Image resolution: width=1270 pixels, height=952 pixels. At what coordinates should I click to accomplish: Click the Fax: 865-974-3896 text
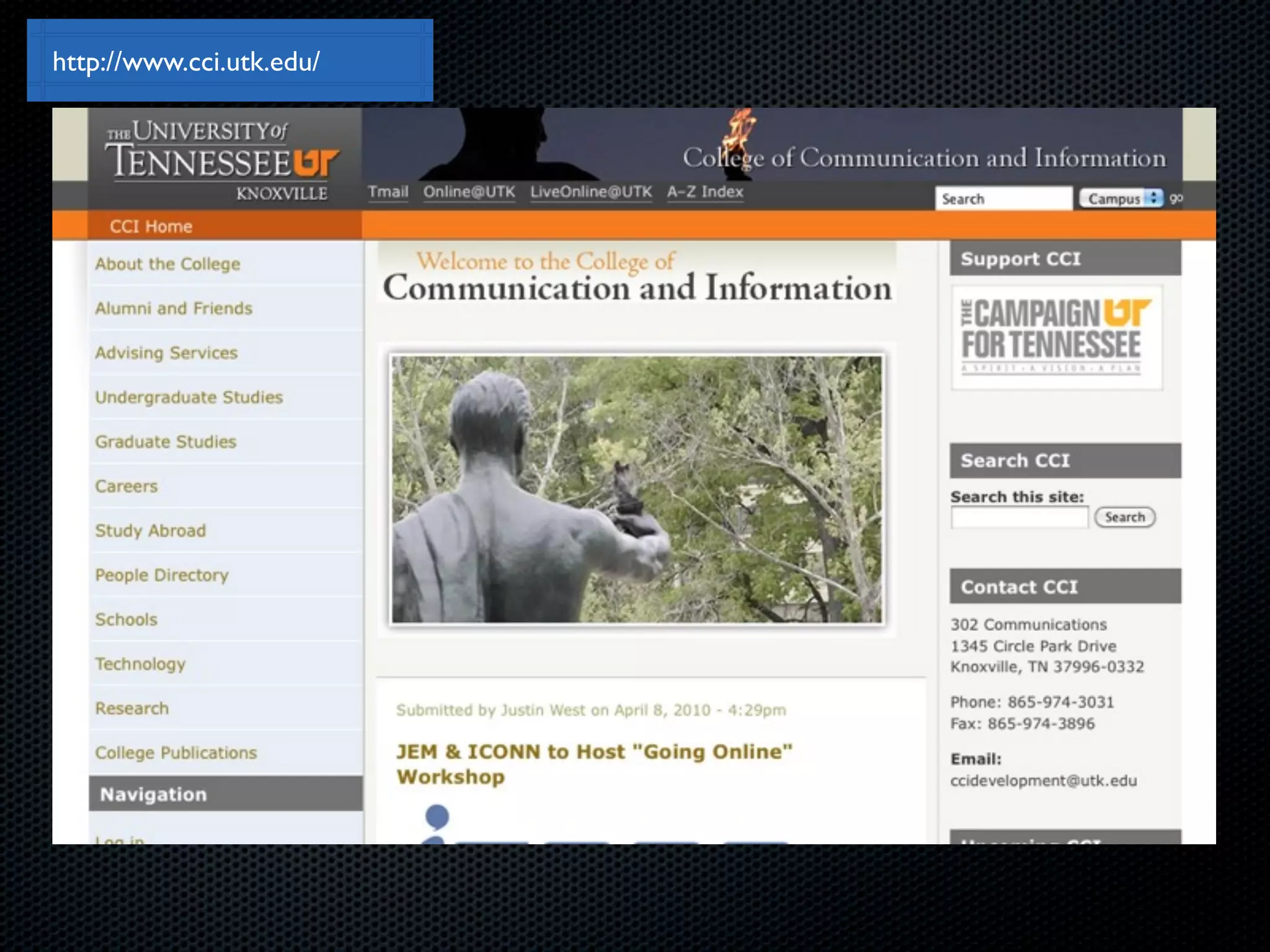click(x=1023, y=724)
